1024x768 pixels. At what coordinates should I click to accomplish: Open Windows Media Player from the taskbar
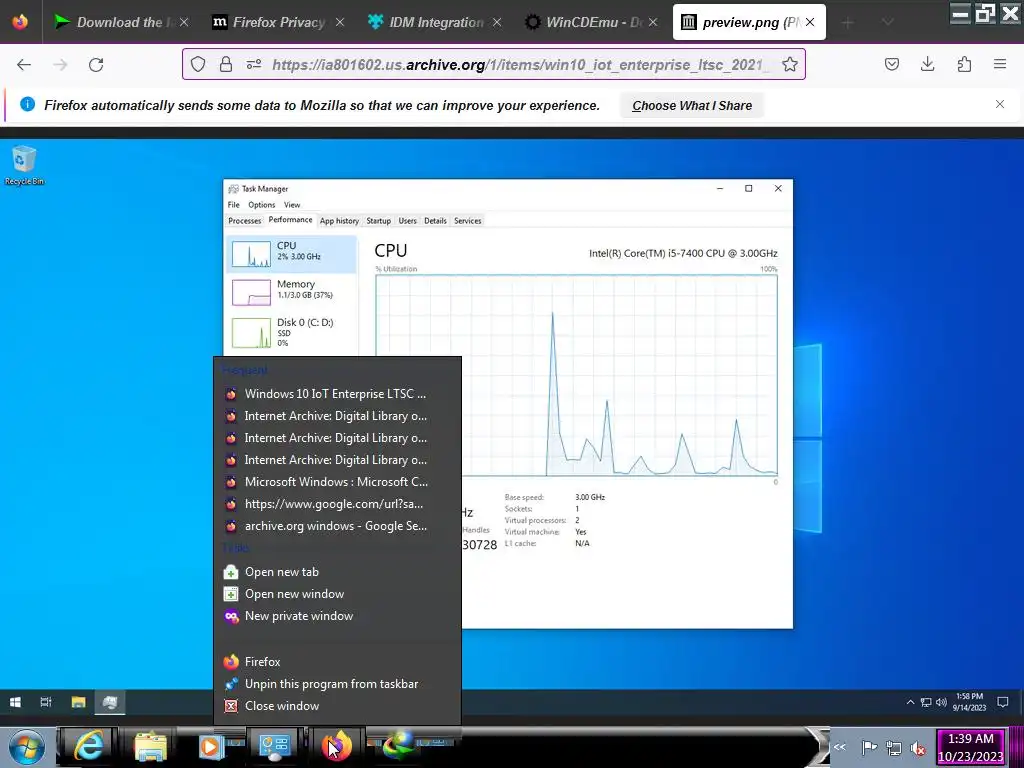click(212, 746)
